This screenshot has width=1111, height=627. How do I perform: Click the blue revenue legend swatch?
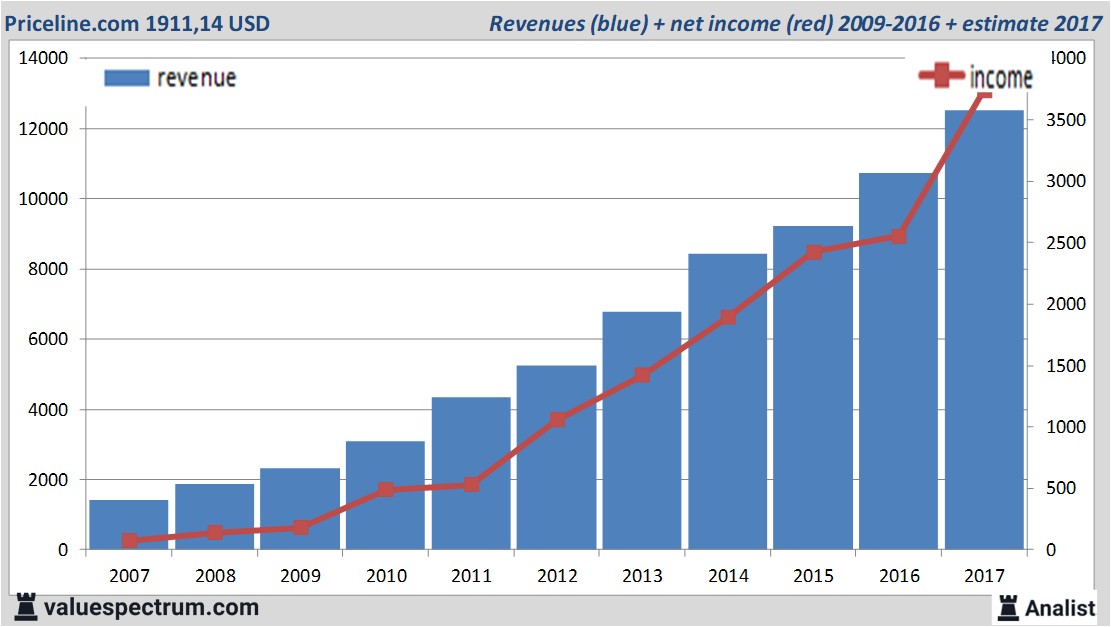[127, 78]
